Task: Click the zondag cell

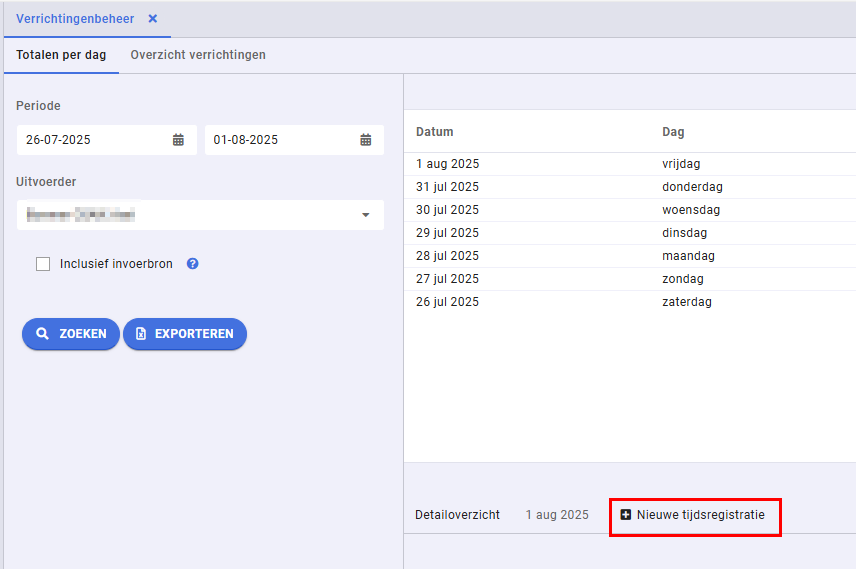Action: click(x=683, y=278)
